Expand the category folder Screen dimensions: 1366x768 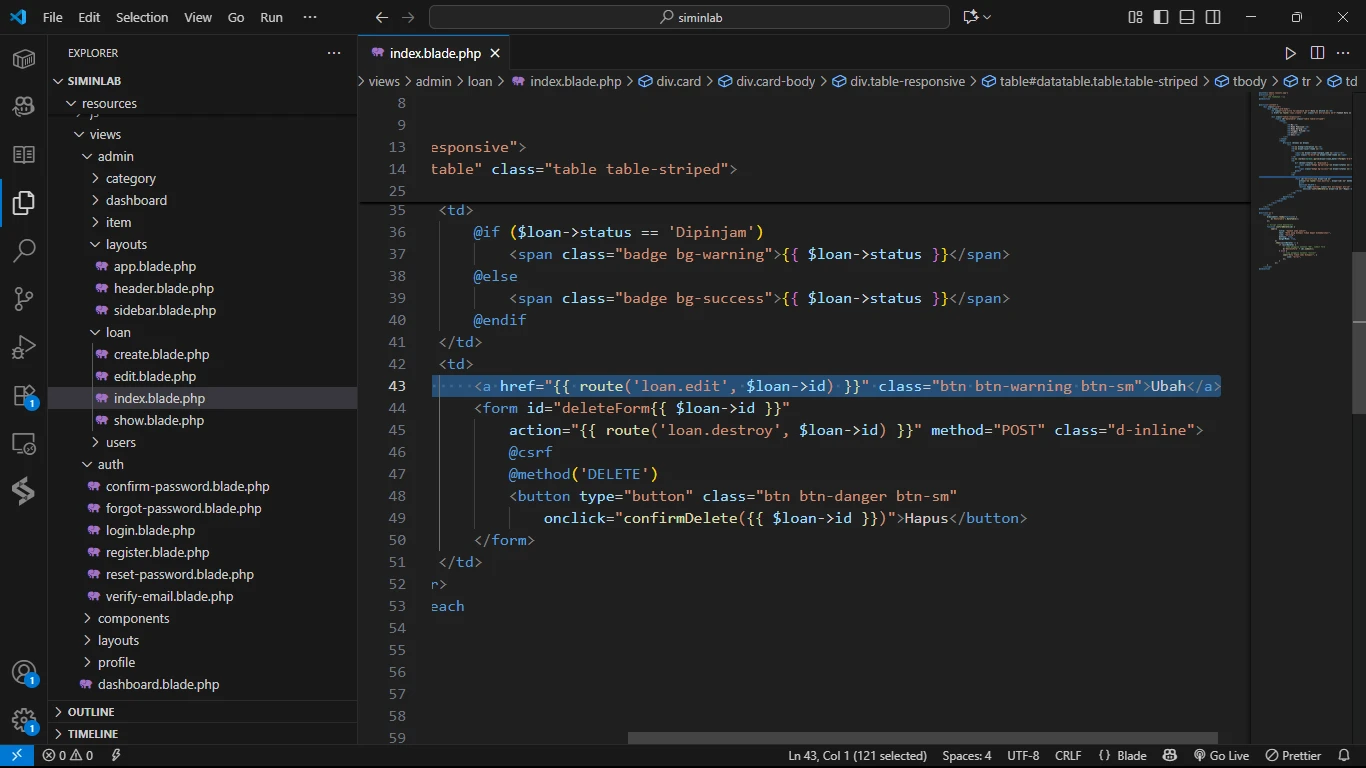(x=130, y=178)
